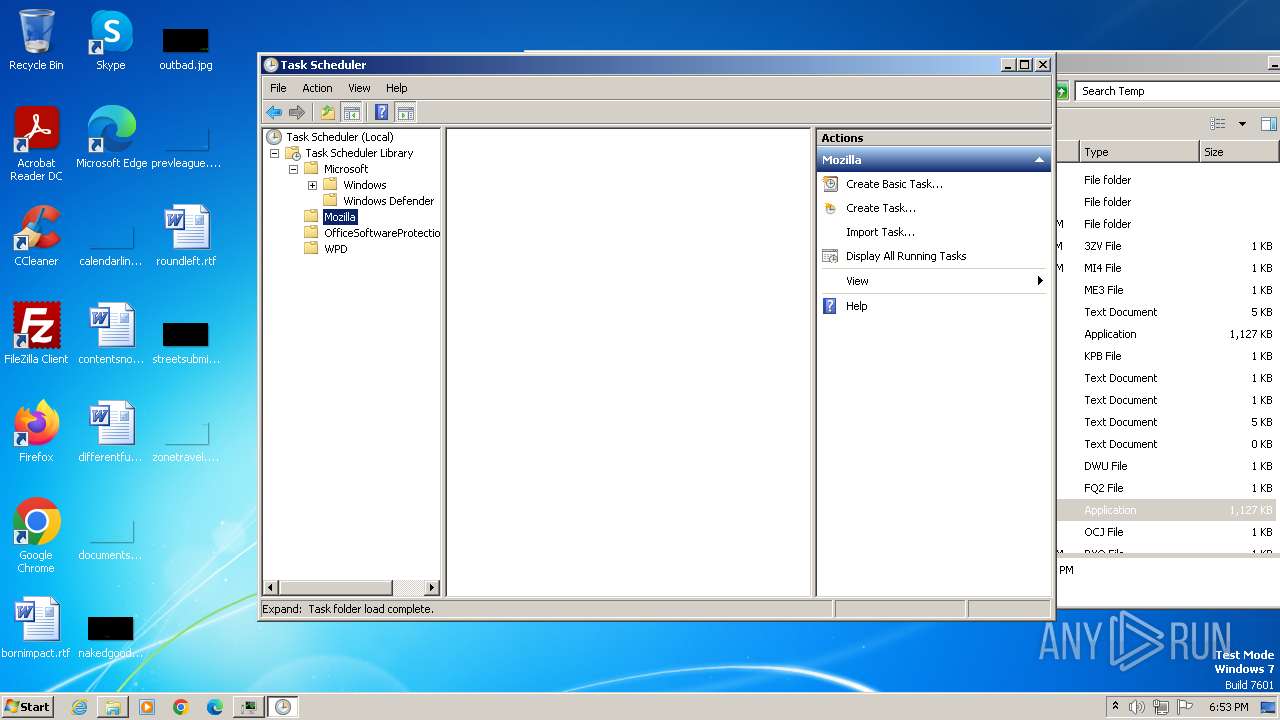Click the Forward arrow in Task Scheduler toolbar
Image resolution: width=1280 pixels, height=720 pixels.
[x=297, y=112]
